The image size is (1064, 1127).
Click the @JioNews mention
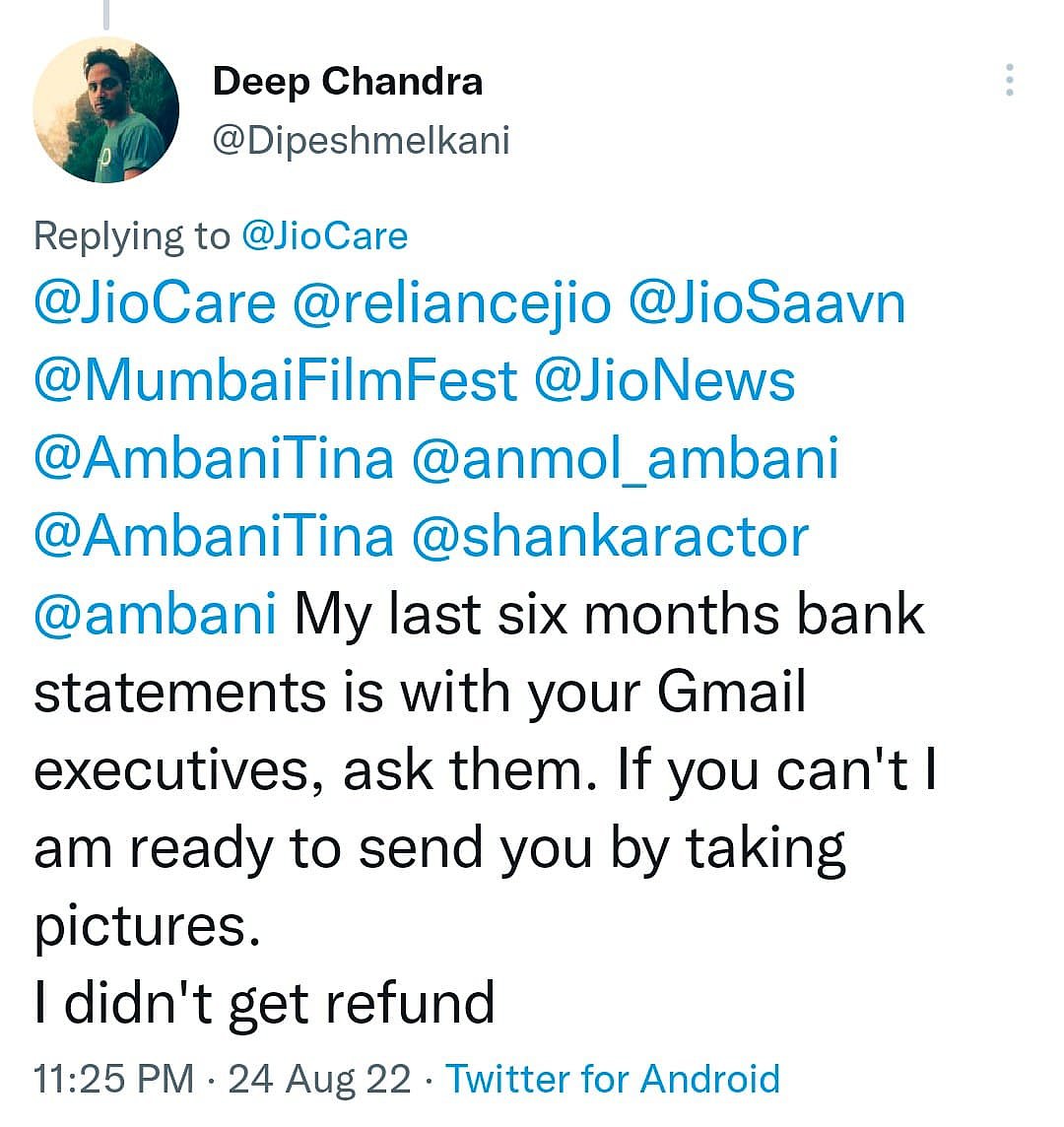[664, 381]
